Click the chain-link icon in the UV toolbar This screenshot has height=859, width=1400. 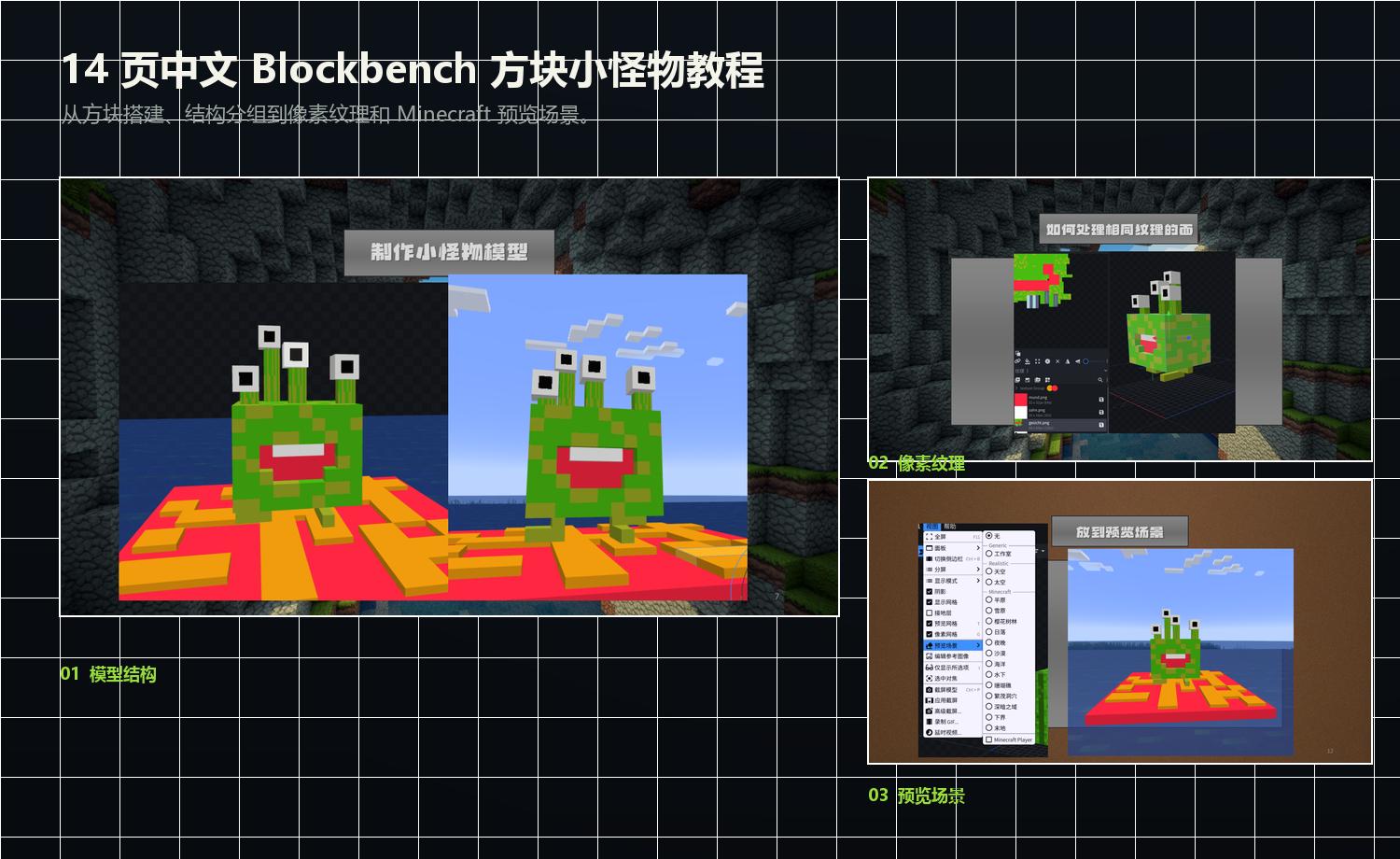[x=1017, y=361]
